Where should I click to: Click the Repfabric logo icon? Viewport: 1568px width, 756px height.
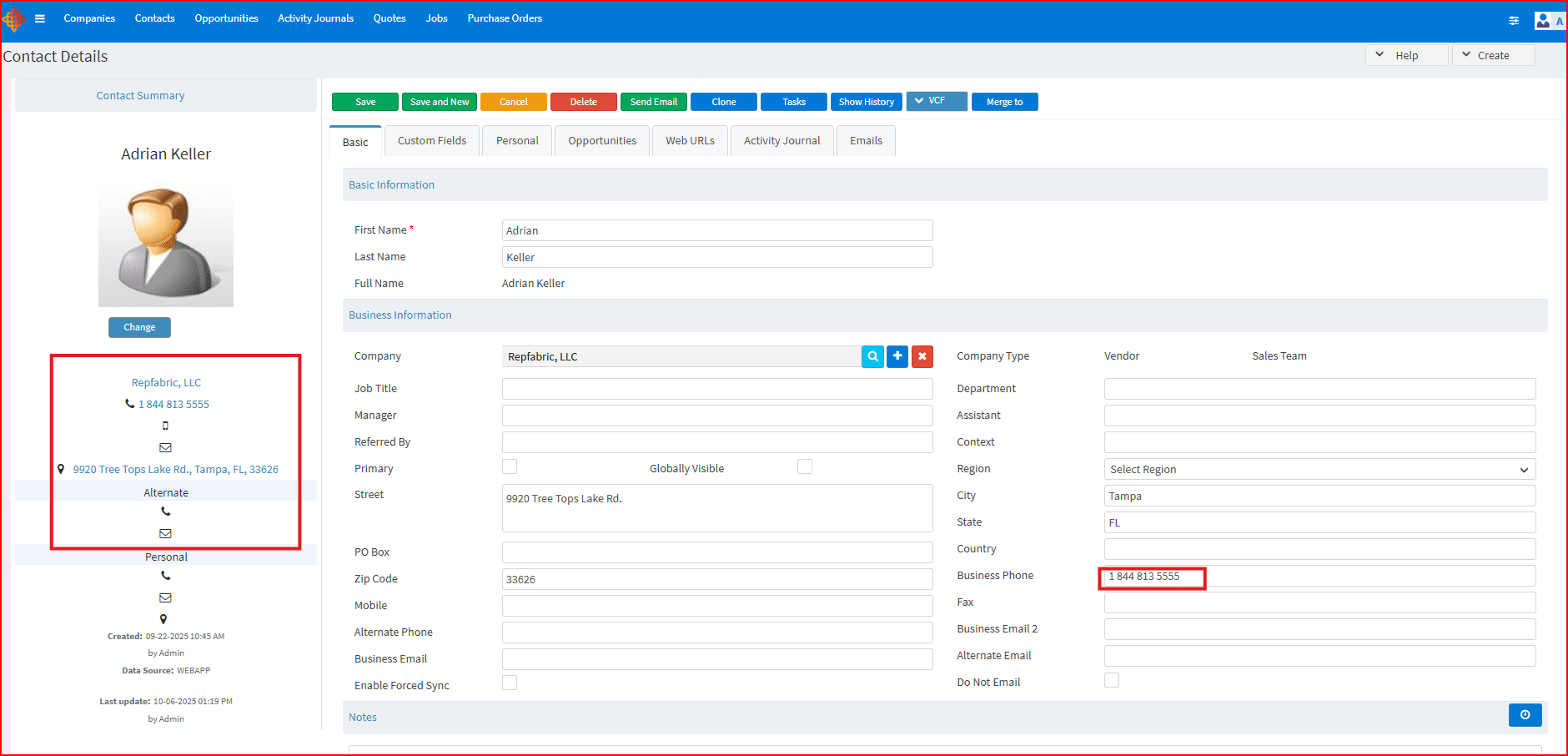click(13, 18)
